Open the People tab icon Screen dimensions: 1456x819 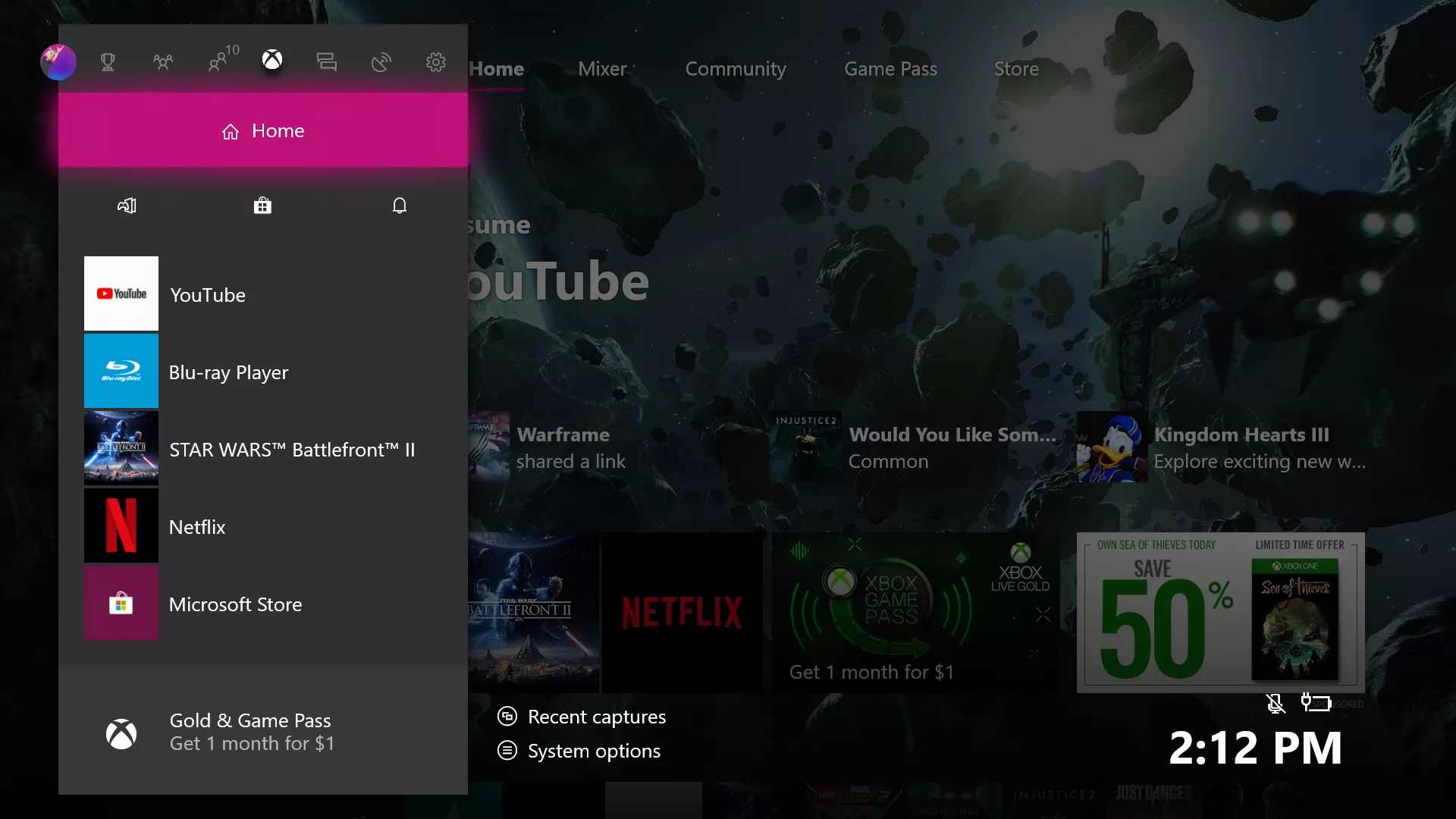click(x=162, y=62)
